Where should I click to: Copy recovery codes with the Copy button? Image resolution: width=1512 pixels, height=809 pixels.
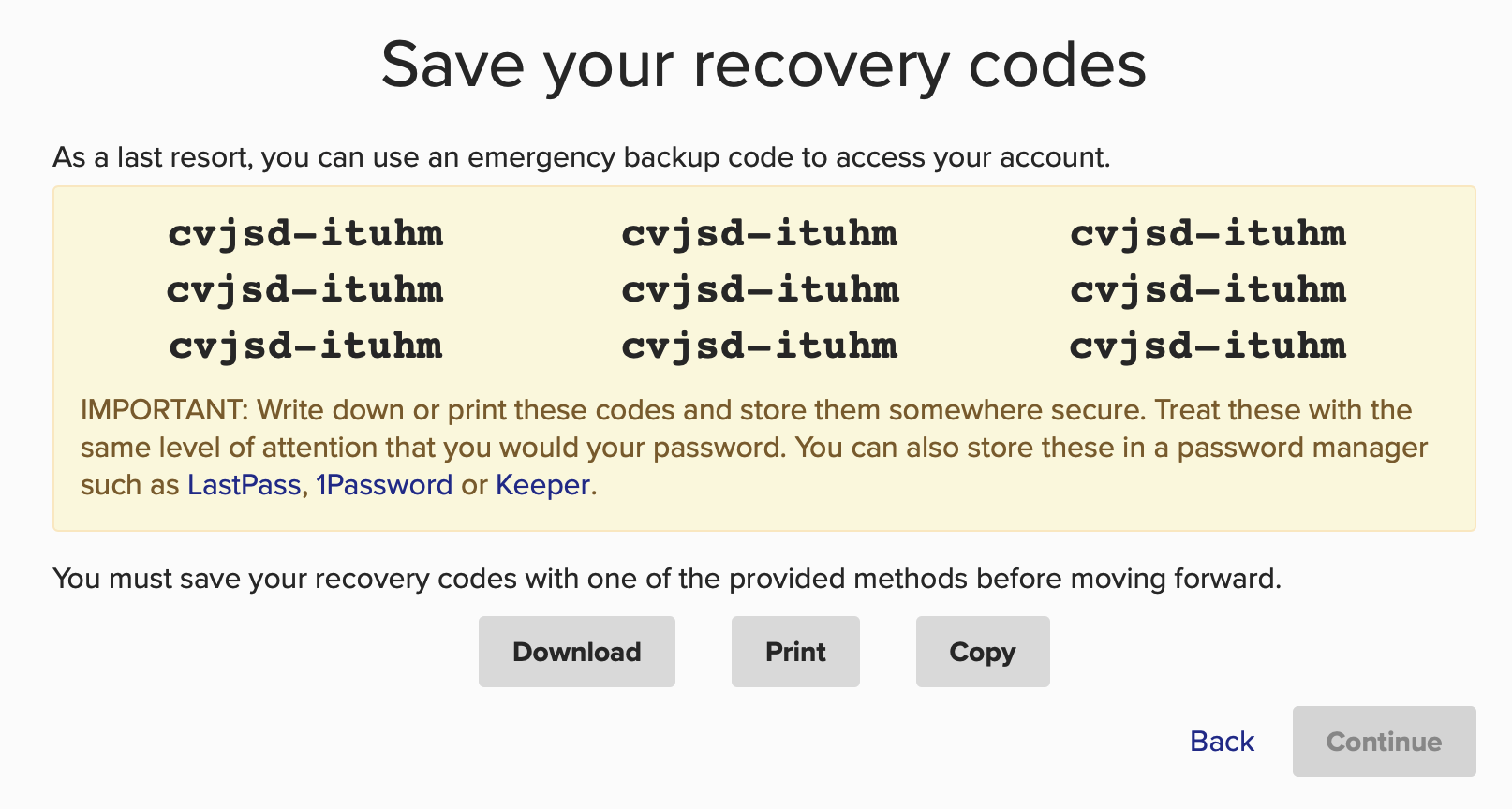click(x=982, y=652)
